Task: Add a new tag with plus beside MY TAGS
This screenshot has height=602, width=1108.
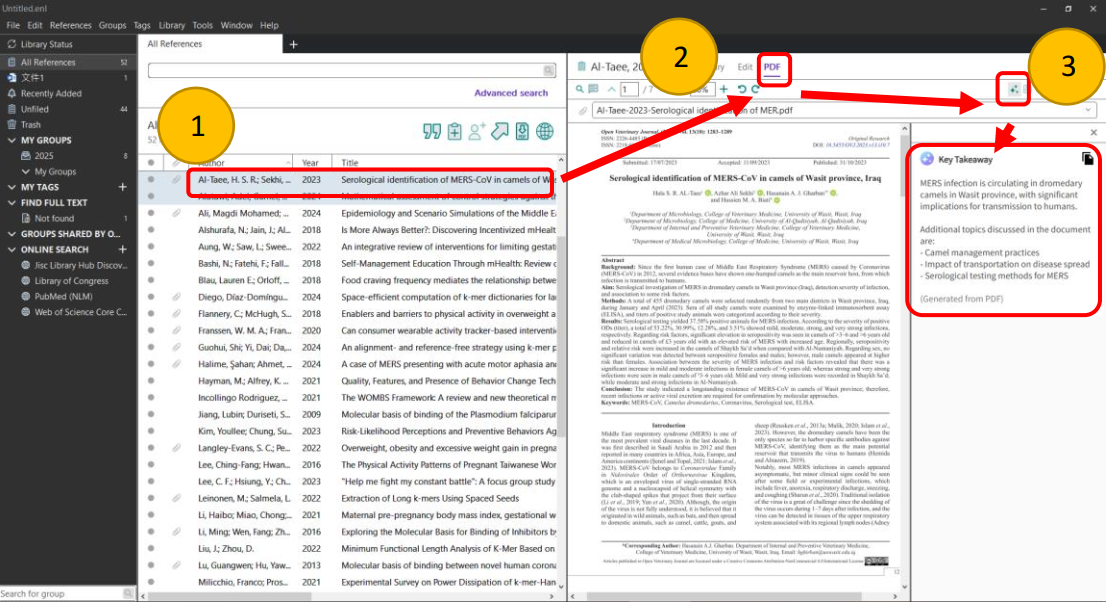Action: 122,187
